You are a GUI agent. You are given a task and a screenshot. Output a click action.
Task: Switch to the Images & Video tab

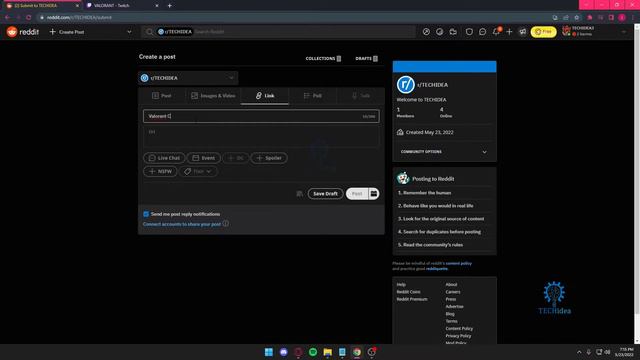coord(213,96)
